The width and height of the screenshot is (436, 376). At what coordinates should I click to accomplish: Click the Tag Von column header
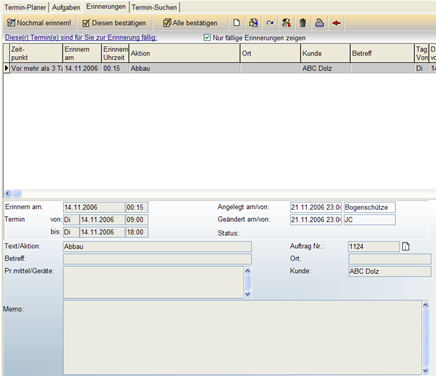tap(421, 53)
